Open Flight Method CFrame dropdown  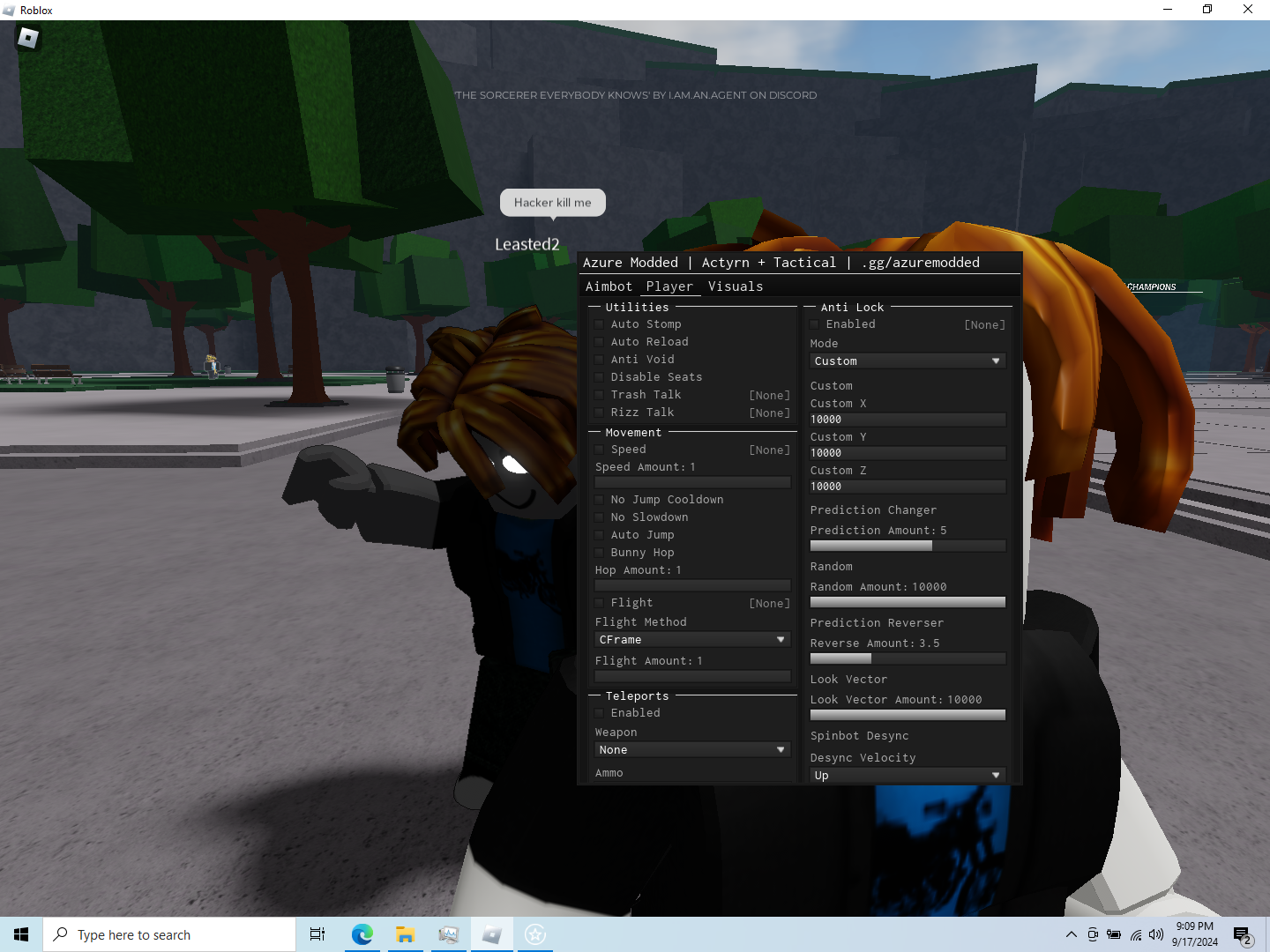pyautogui.click(x=692, y=640)
